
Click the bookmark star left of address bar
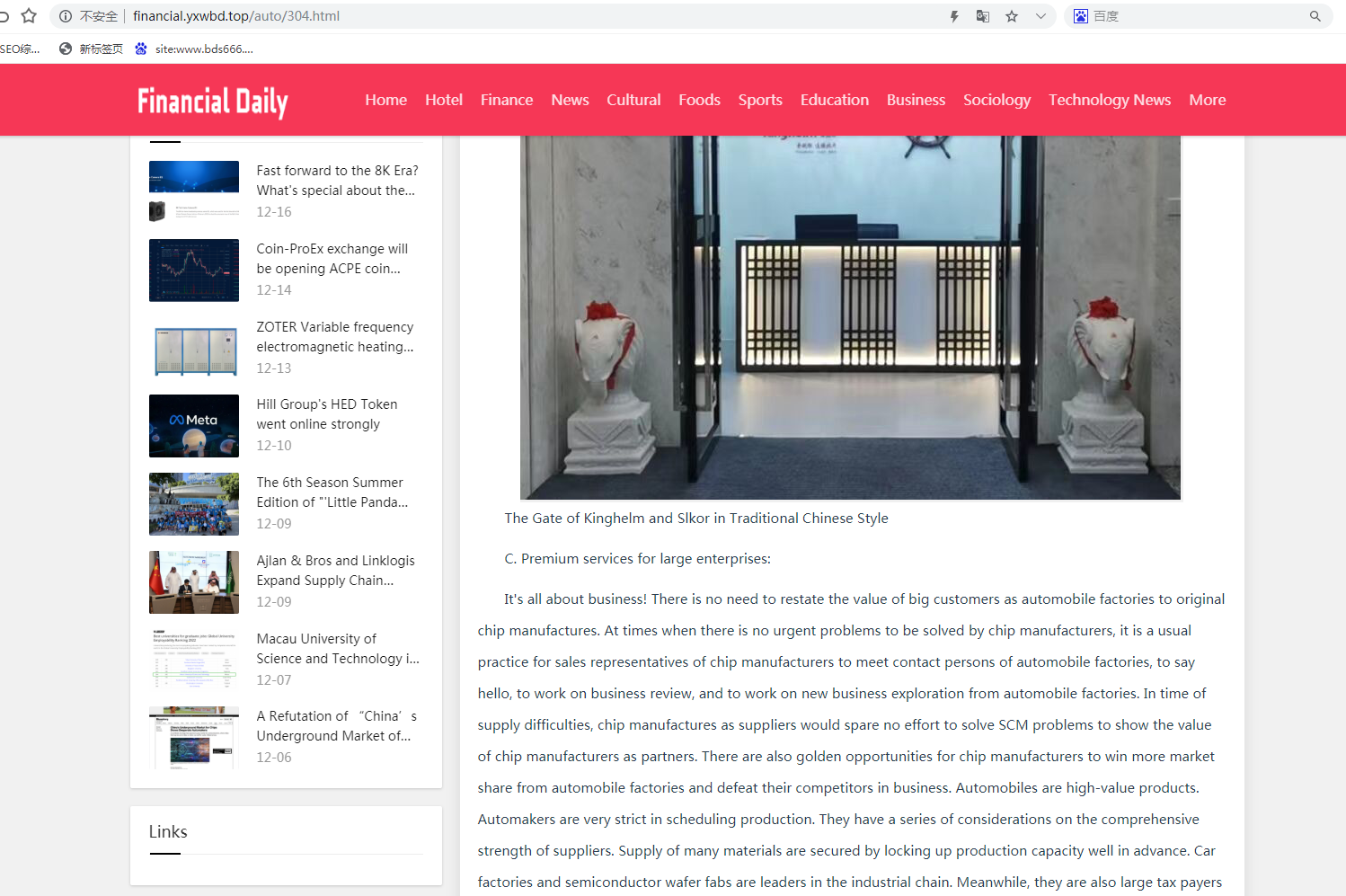(29, 16)
